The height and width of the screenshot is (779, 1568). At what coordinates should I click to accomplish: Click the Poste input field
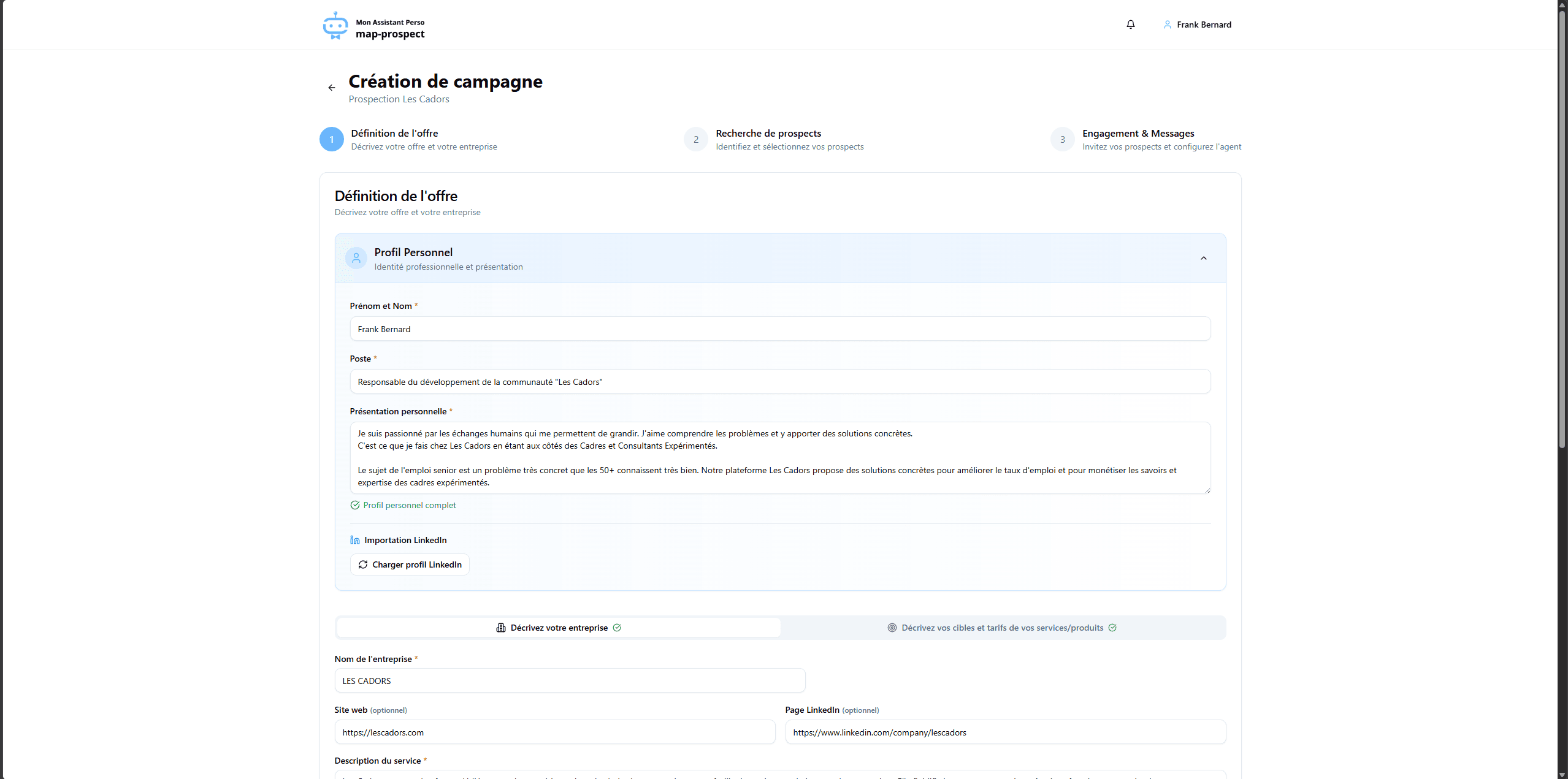pyautogui.click(x=780, y=382)
